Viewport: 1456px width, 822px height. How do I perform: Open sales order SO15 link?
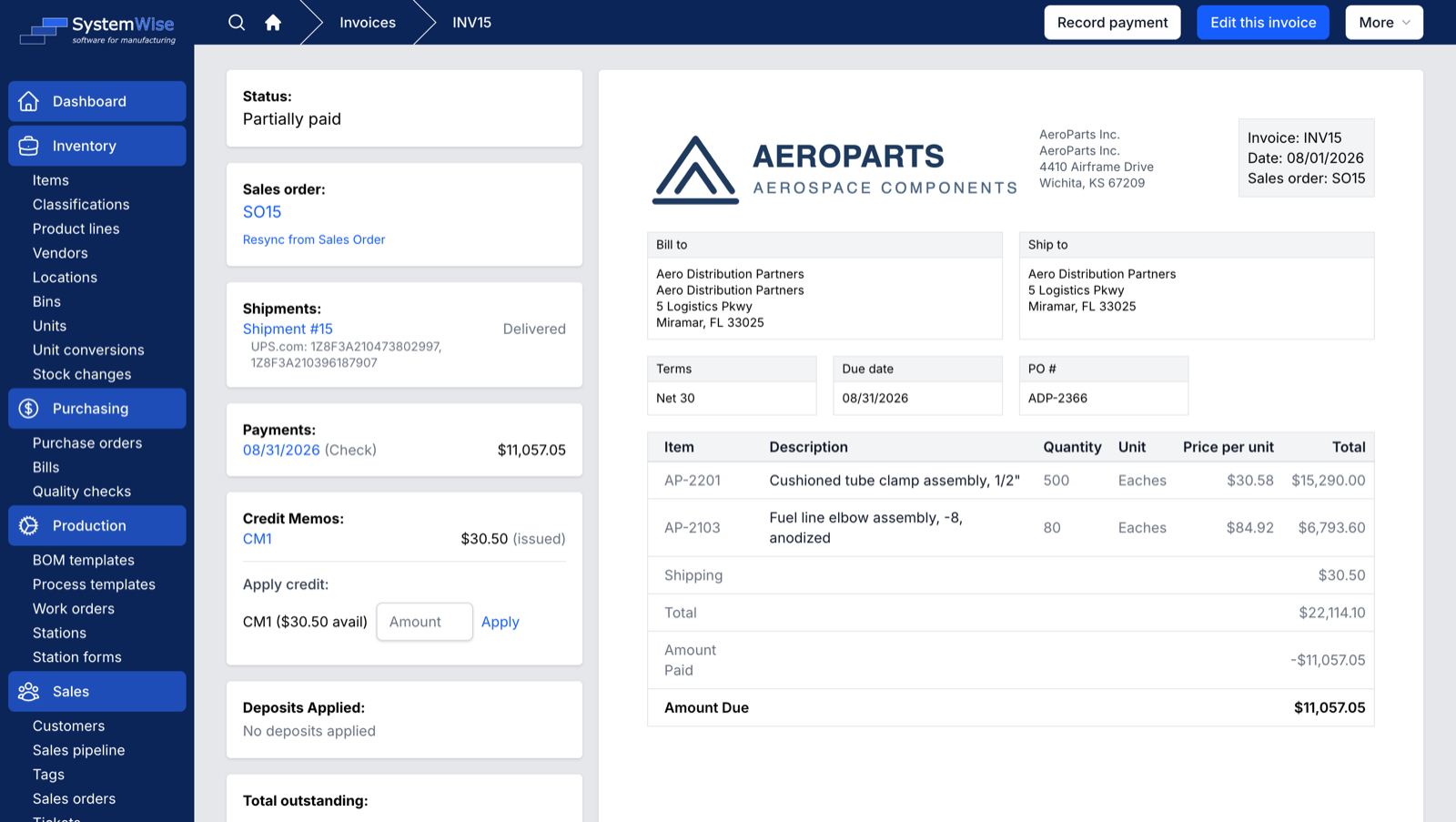(262, 212)
